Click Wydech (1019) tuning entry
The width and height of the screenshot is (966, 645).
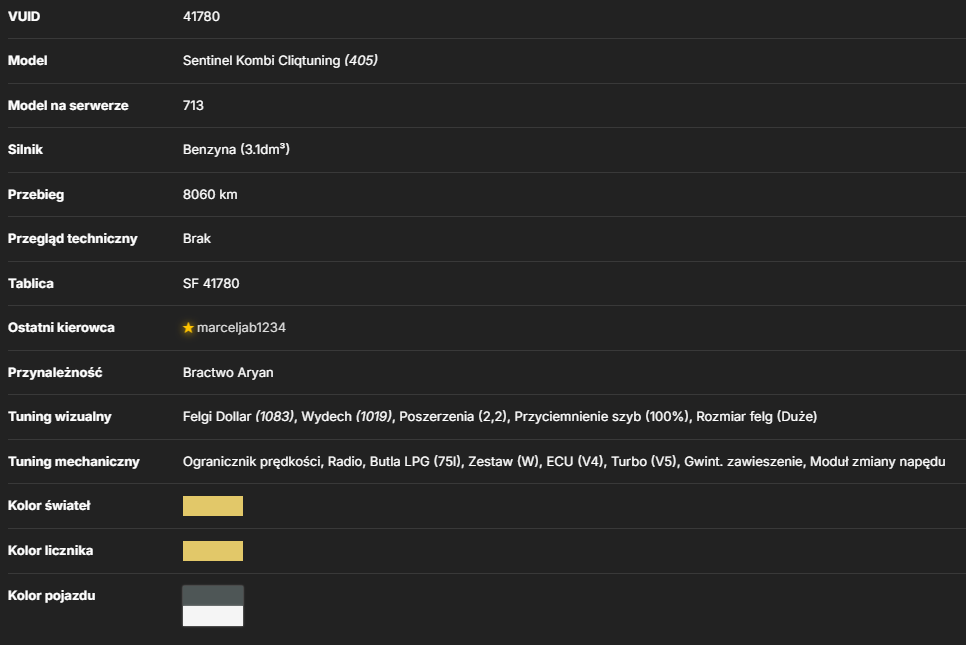[x=347, y=417]
